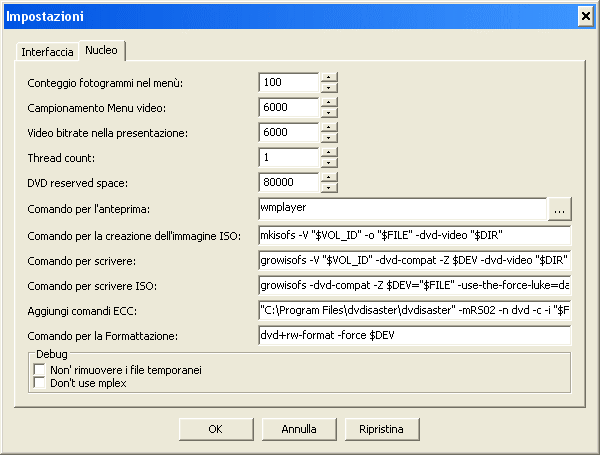This screenshot has height=455, width=600.
Task: Select the Nucleo tab
Action: point(102,50)
